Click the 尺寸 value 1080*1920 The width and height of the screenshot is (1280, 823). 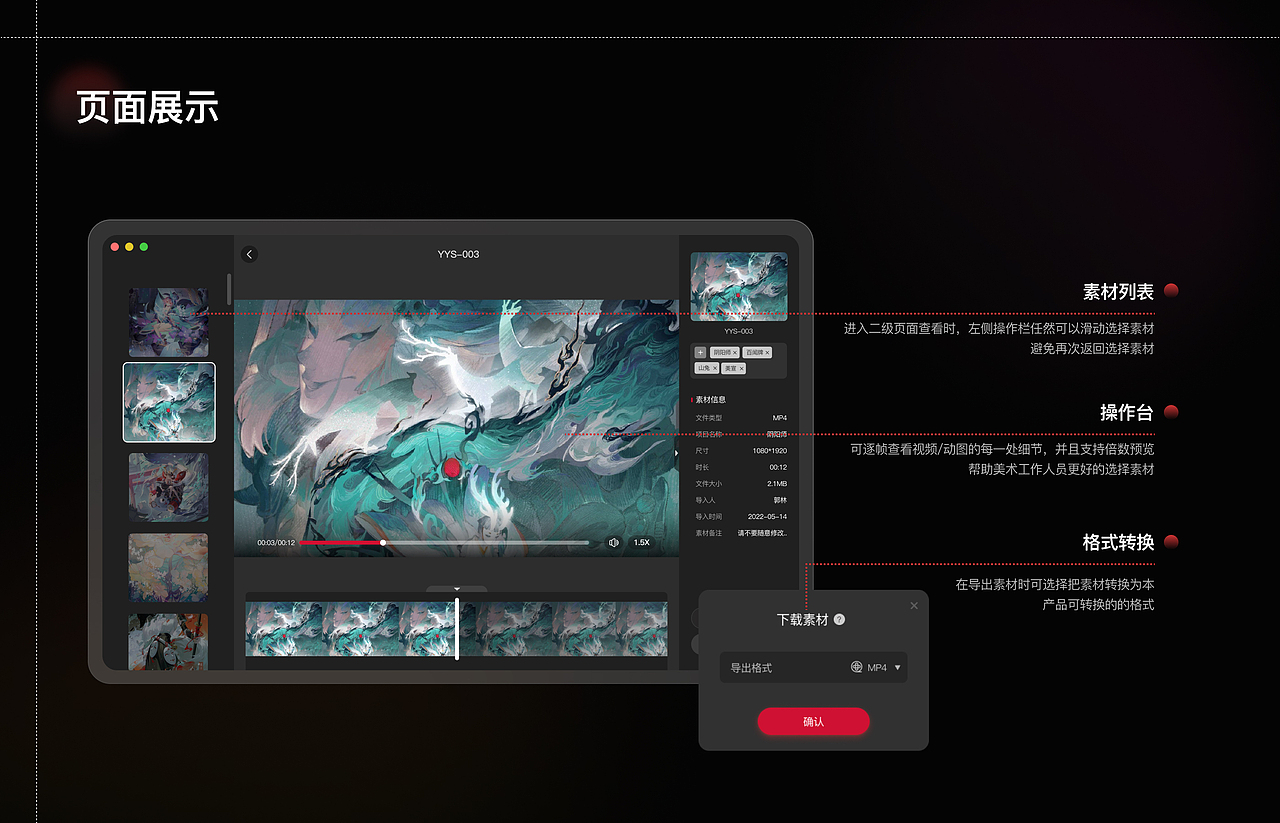(x=770, y=451)
